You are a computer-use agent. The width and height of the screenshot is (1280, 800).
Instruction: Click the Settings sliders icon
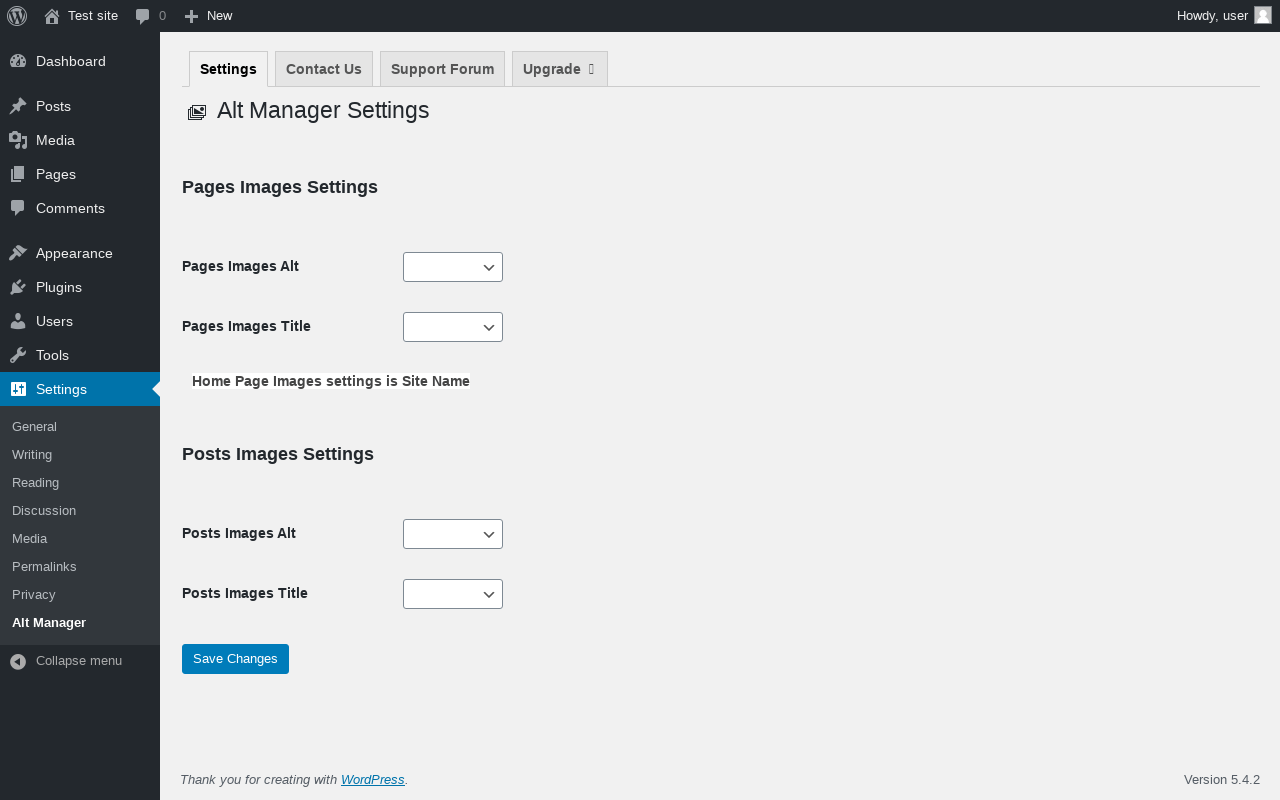18,389
